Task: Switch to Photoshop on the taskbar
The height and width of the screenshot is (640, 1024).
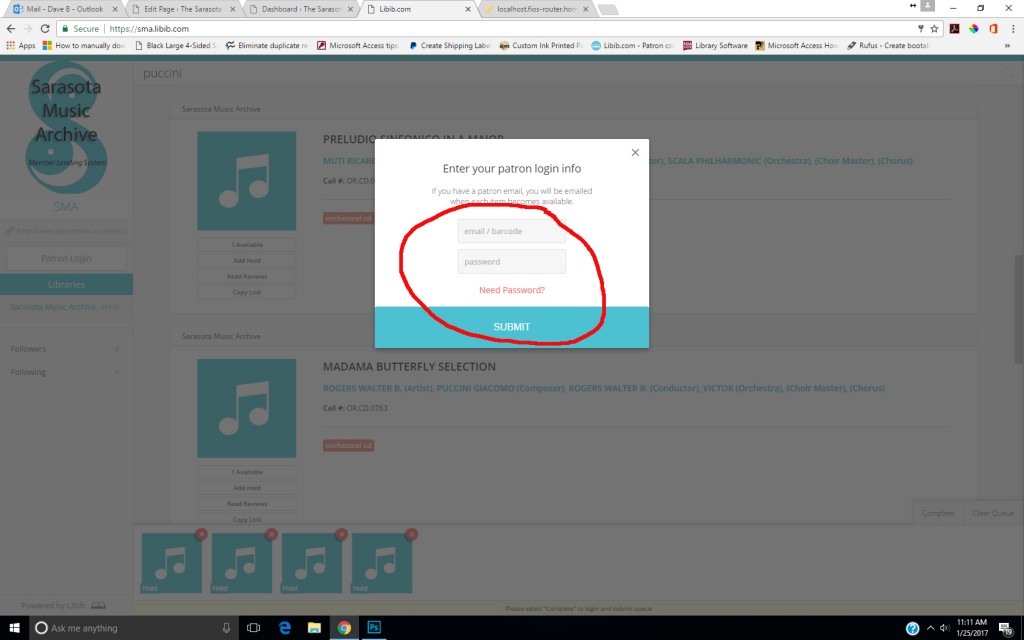Action: (x=374, y=628)
